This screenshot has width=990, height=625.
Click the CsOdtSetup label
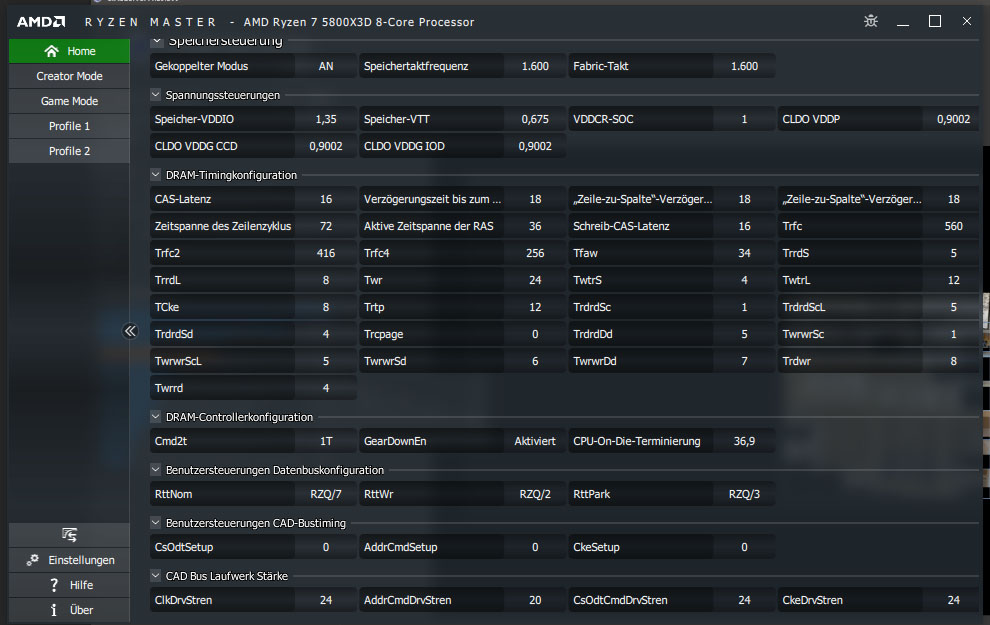[184, 547]
